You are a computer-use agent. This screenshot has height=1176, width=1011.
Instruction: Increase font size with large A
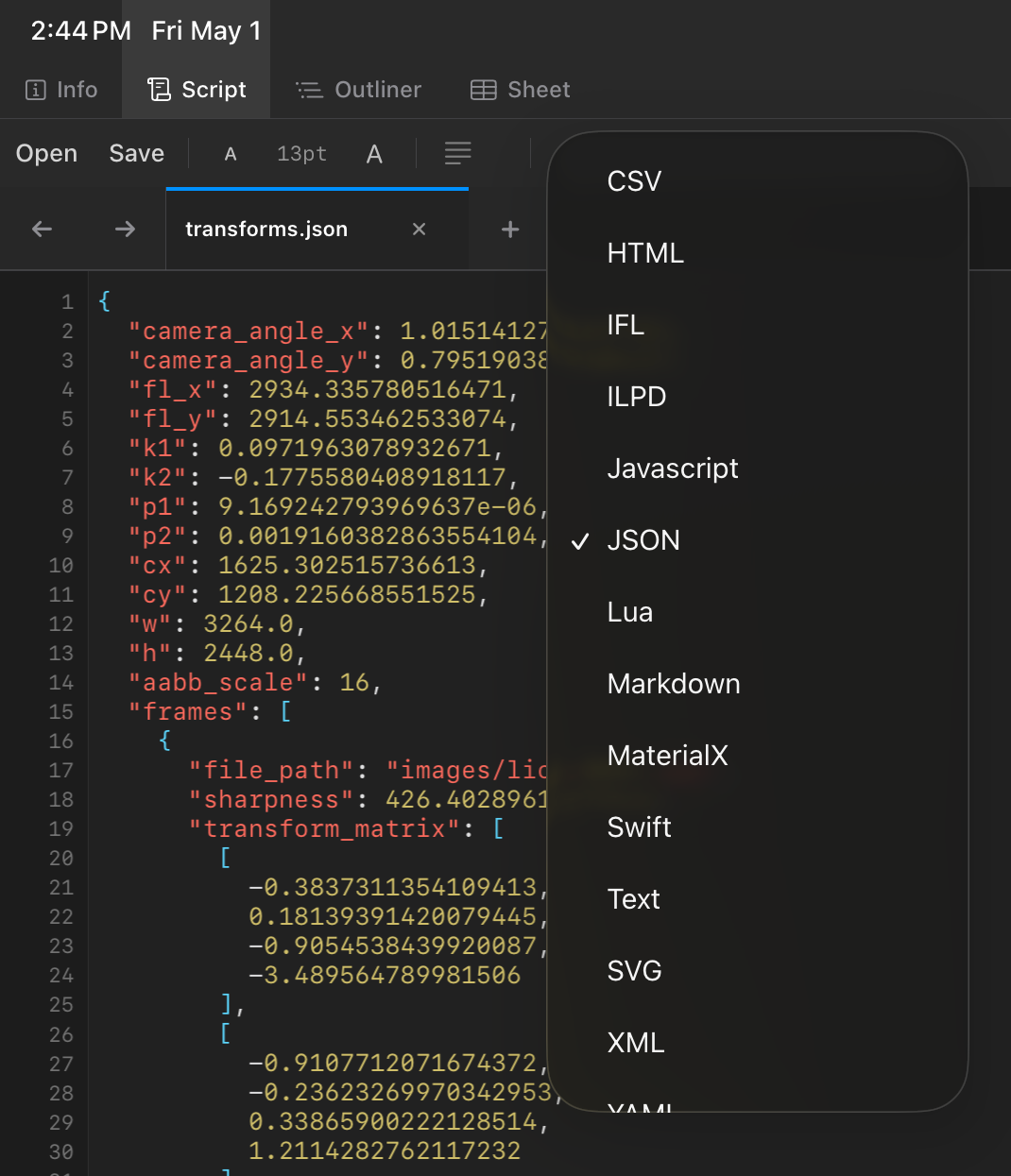(374, 154)
